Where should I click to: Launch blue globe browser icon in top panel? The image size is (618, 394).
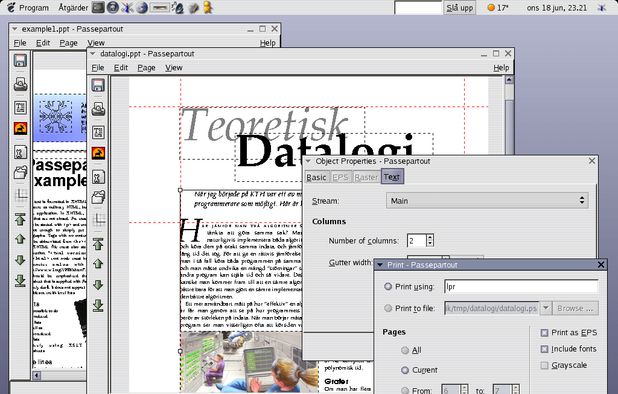(142, 7)
